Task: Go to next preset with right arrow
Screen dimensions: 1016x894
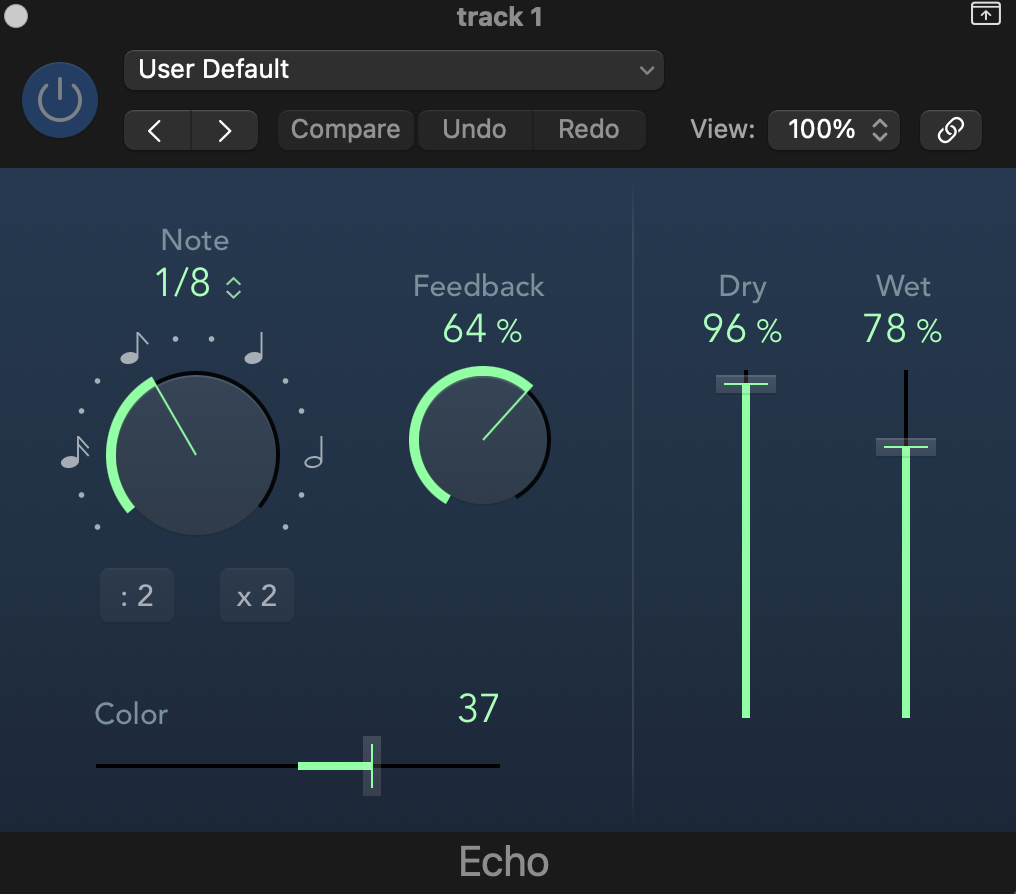Action: click(224, 130)
